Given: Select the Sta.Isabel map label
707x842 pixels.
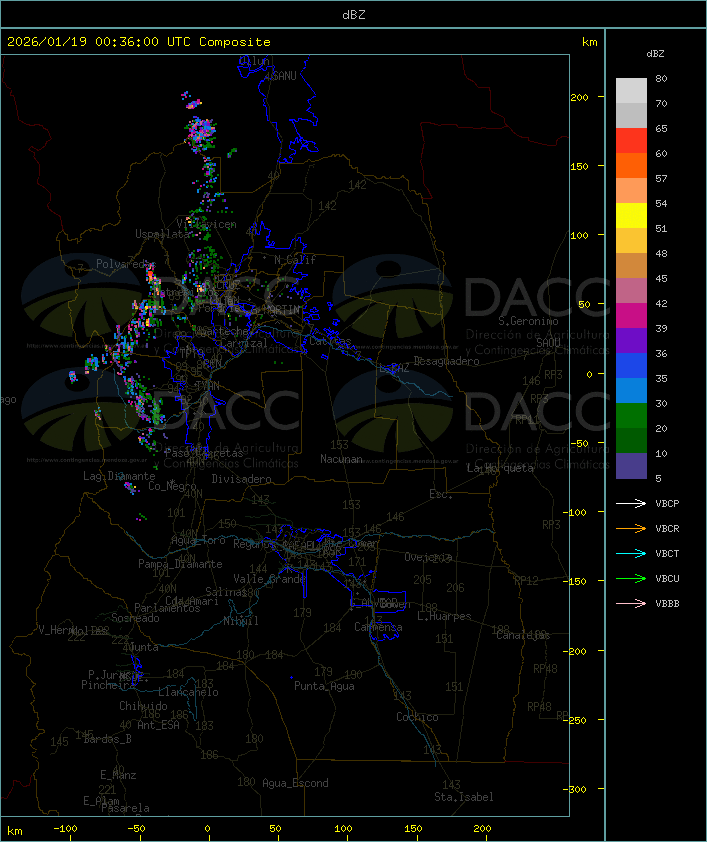Looking at the screenshot, I should 463,797.
